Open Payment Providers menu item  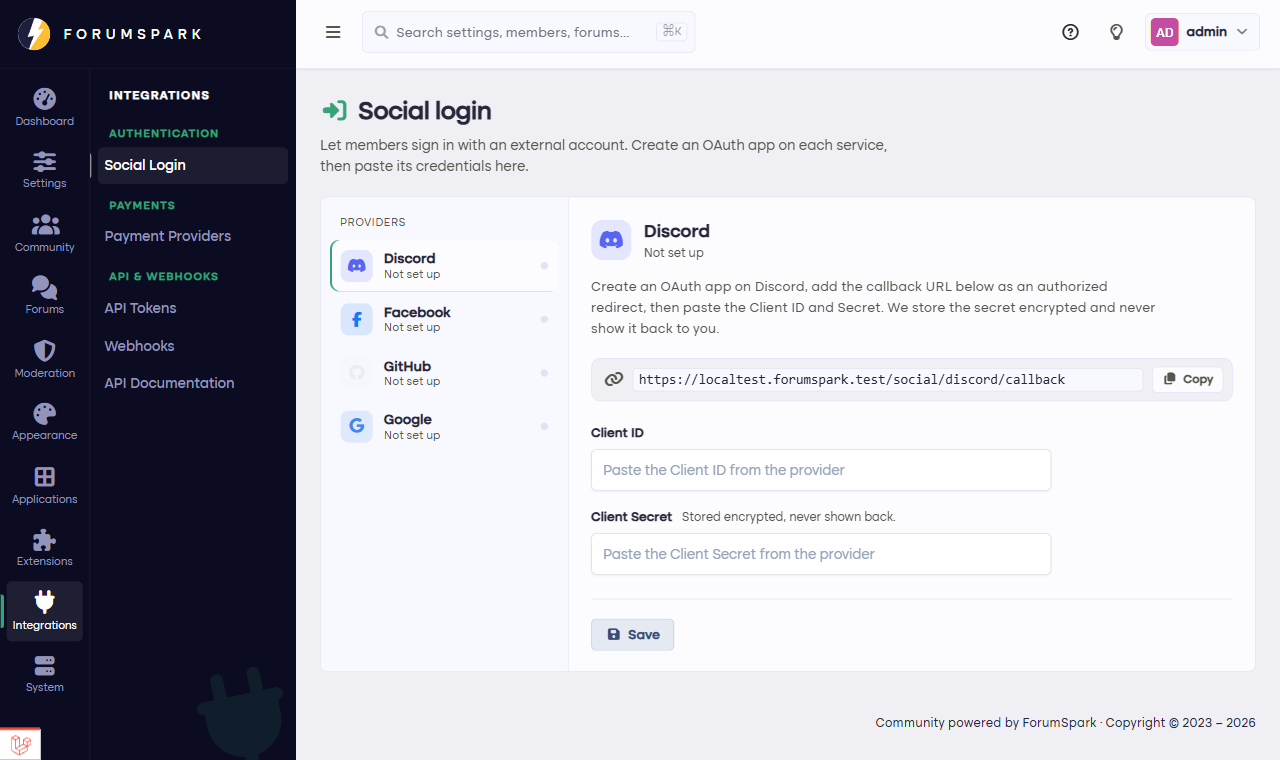click(193, 236)
